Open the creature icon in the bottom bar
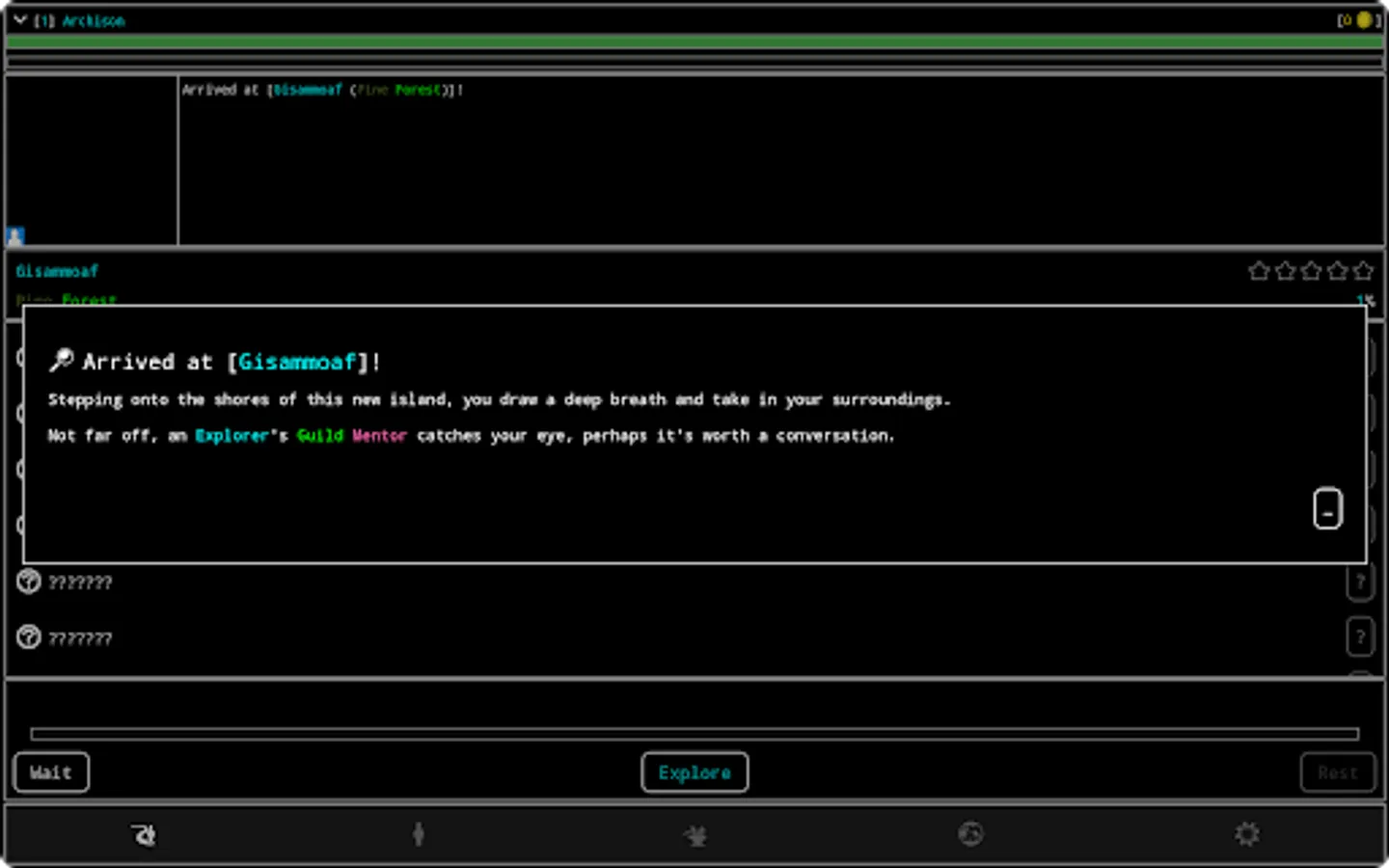The image size is (1389, 868). point(694,833)
